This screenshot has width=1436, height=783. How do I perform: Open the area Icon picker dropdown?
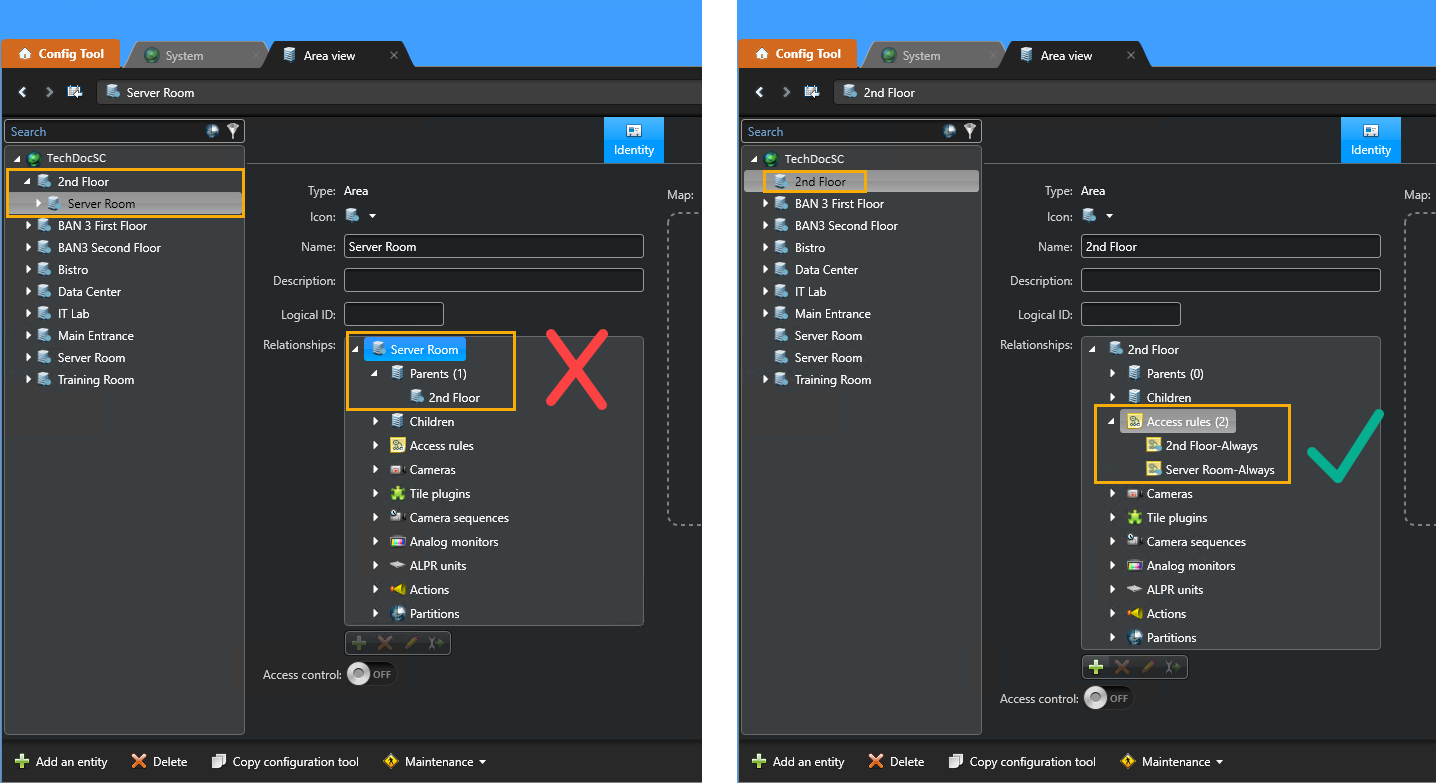(x=371, y=215)
